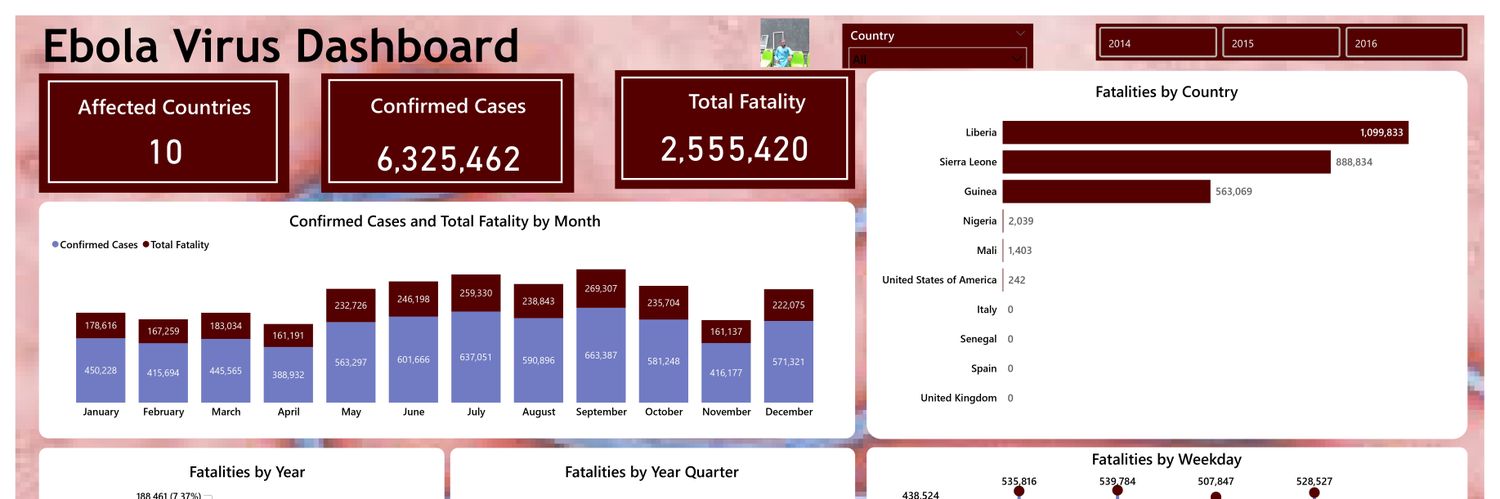
Task: Select the Total Fatality 2,555,420 card
Action: click(734, 128)
